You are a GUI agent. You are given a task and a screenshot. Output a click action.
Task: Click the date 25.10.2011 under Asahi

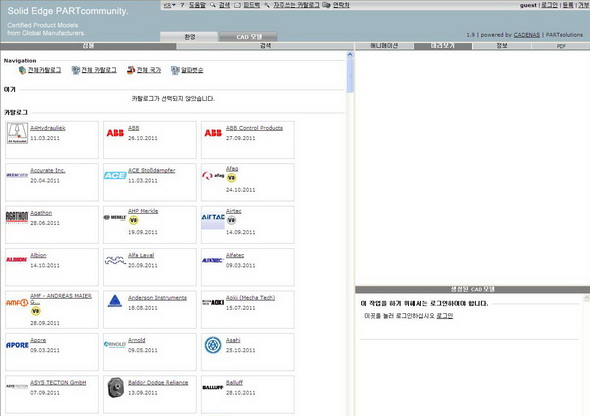[x=240, y=350]
